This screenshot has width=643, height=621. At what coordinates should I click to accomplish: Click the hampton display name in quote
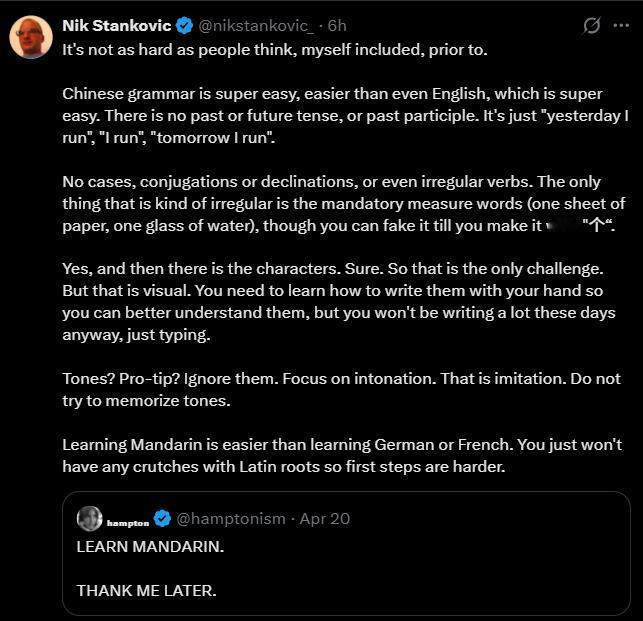128,522
